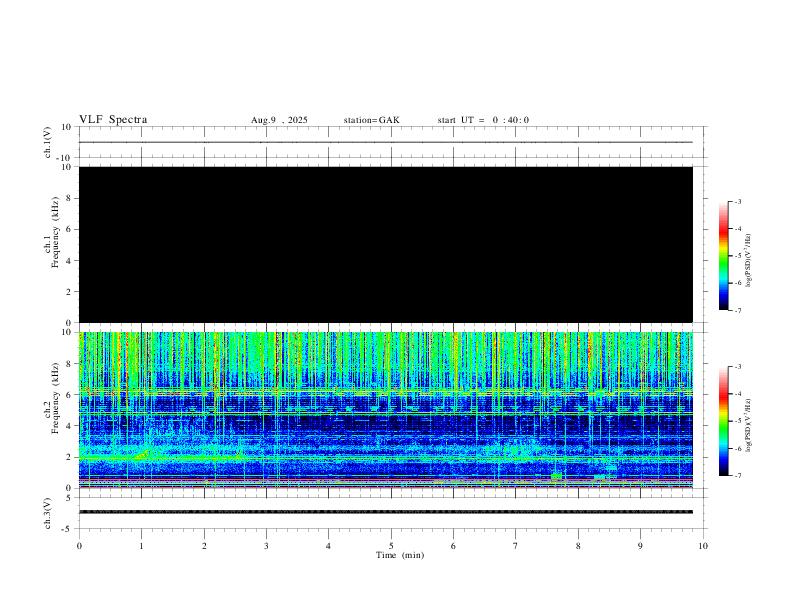
Task: Click the time axis tick label "5"
Action: [x=391, y=546]
